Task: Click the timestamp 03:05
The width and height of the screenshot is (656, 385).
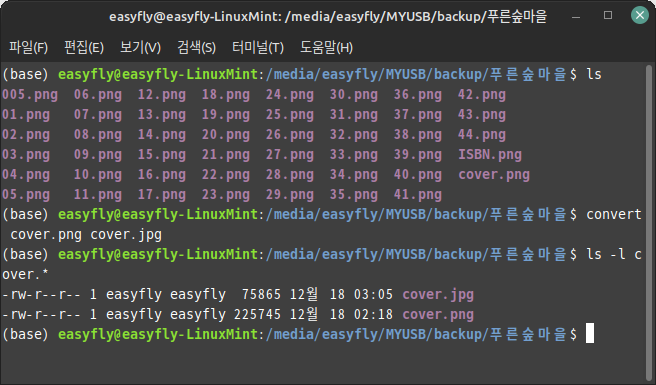Action: coord(373,295)
